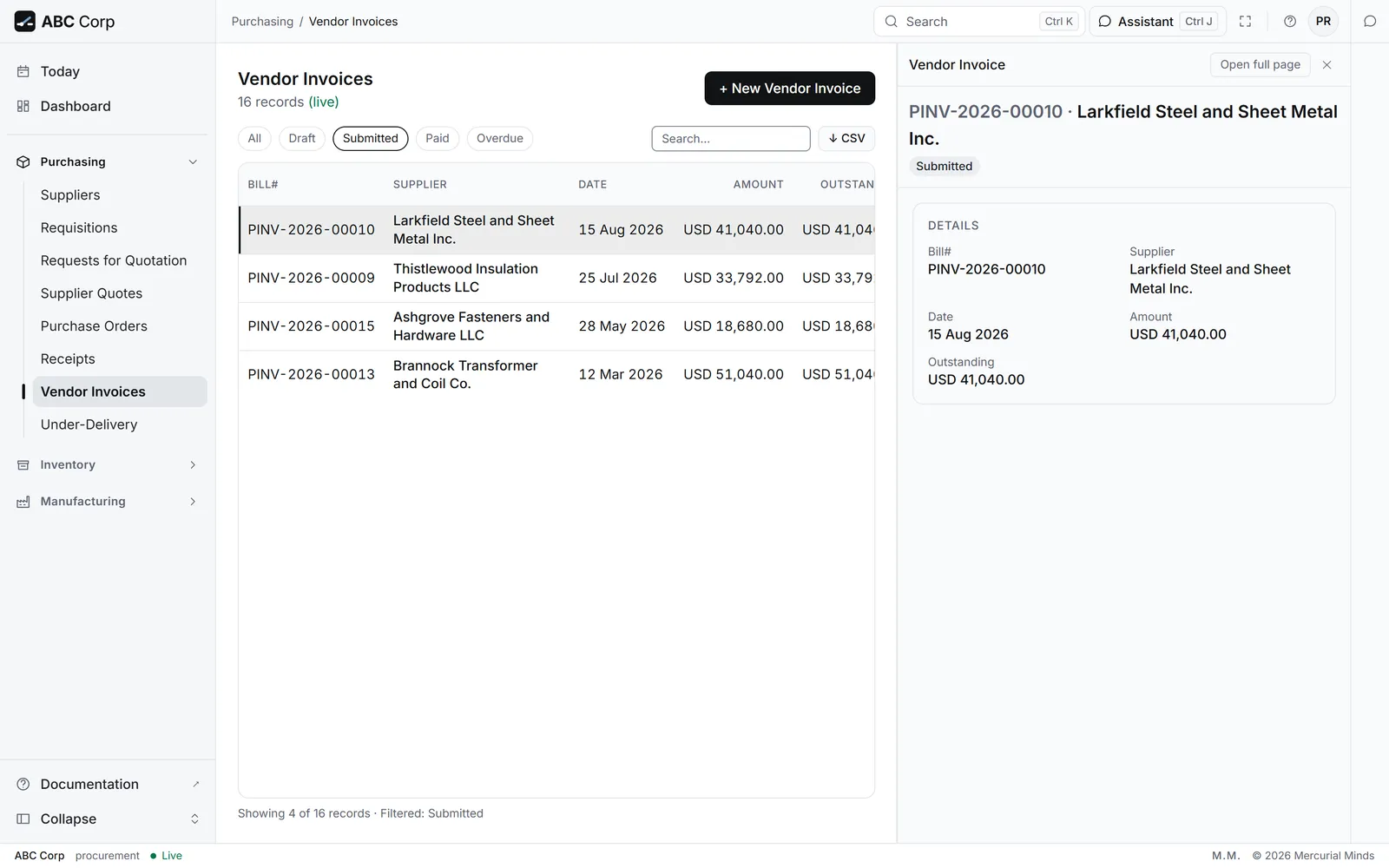This screenshot has height=868, width=1389.
Task: Sort by the DATE column header
Action: tap(593, 185)
